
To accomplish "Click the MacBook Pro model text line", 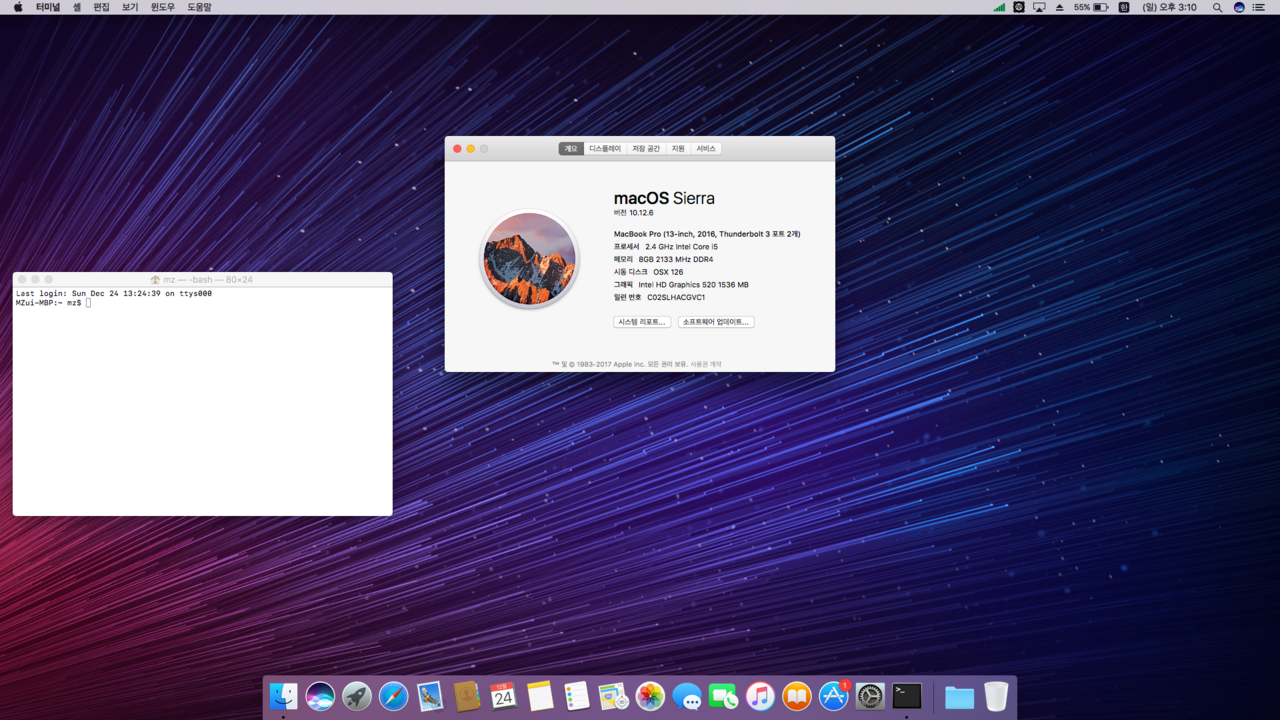I will tap(707, 234).
